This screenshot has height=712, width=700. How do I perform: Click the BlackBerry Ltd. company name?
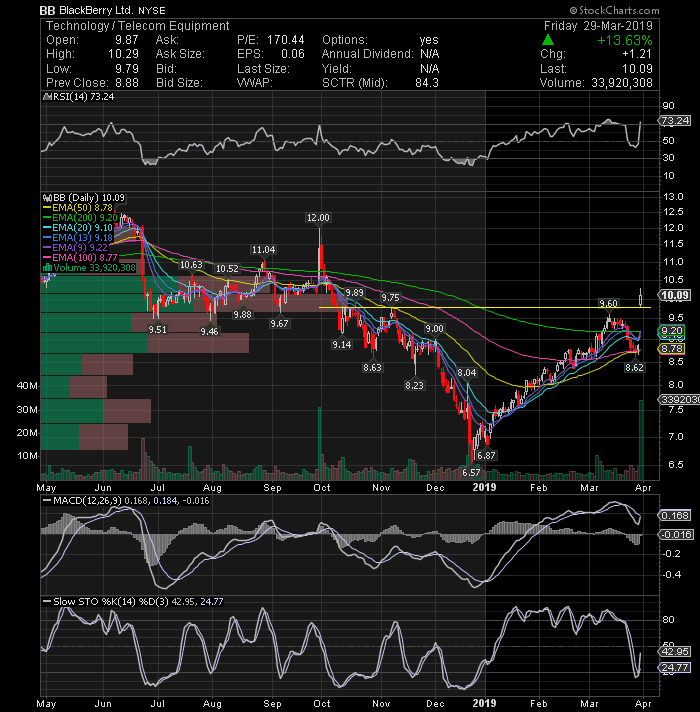click(96, 10)
